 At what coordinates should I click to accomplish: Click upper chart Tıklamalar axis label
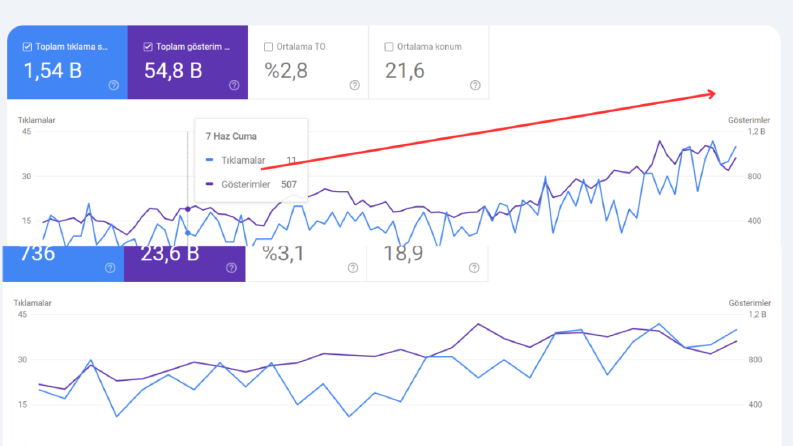point(36,120)
